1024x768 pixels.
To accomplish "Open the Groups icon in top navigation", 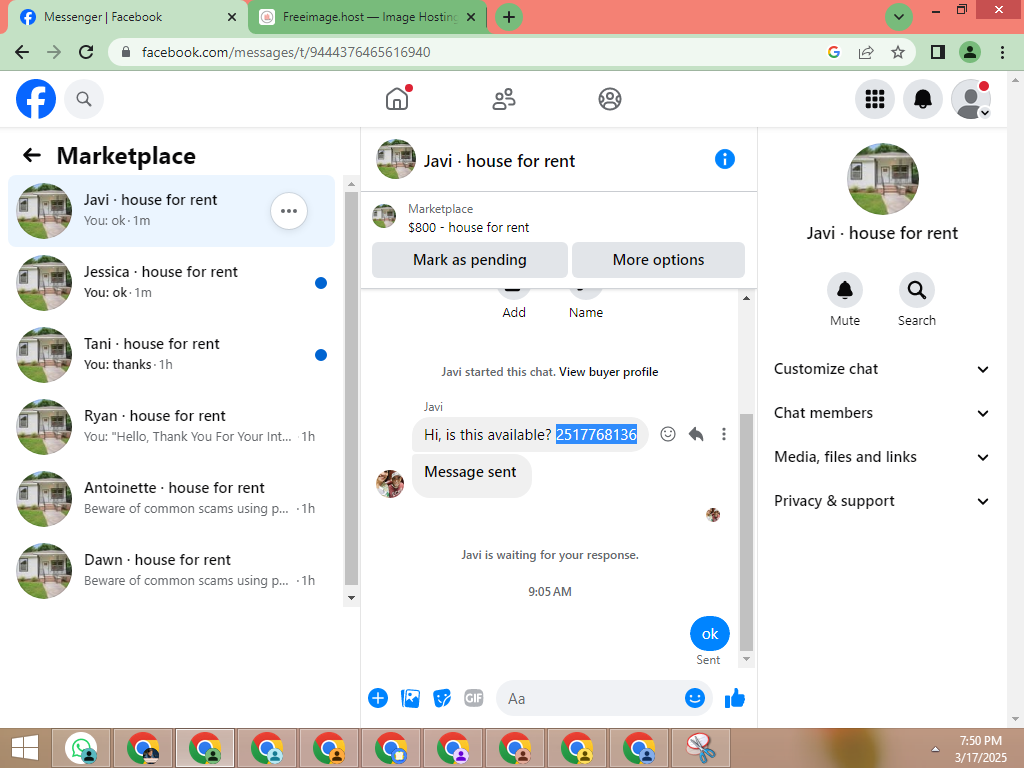I will tap(610, 99).
